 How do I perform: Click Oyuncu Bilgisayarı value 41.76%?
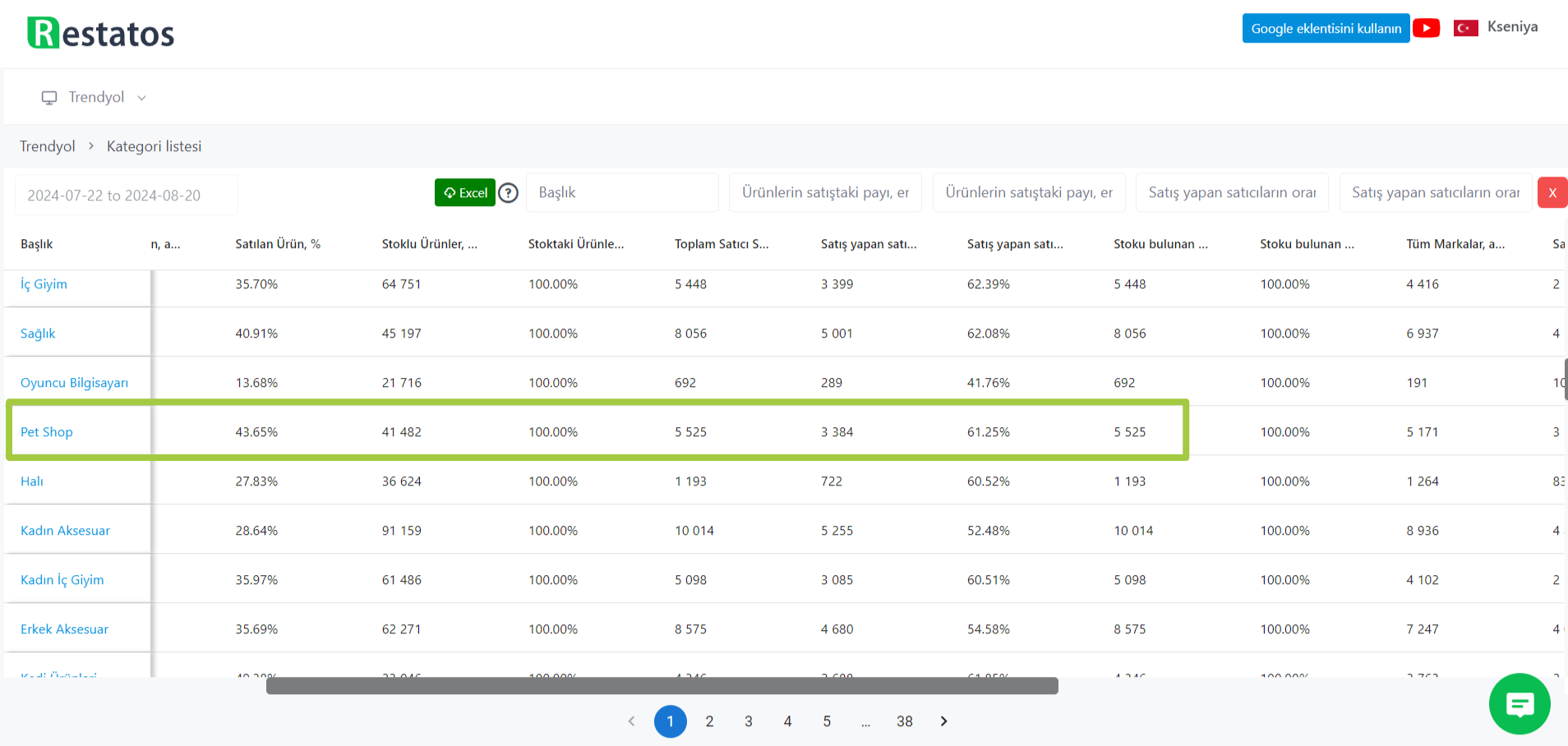989,383
